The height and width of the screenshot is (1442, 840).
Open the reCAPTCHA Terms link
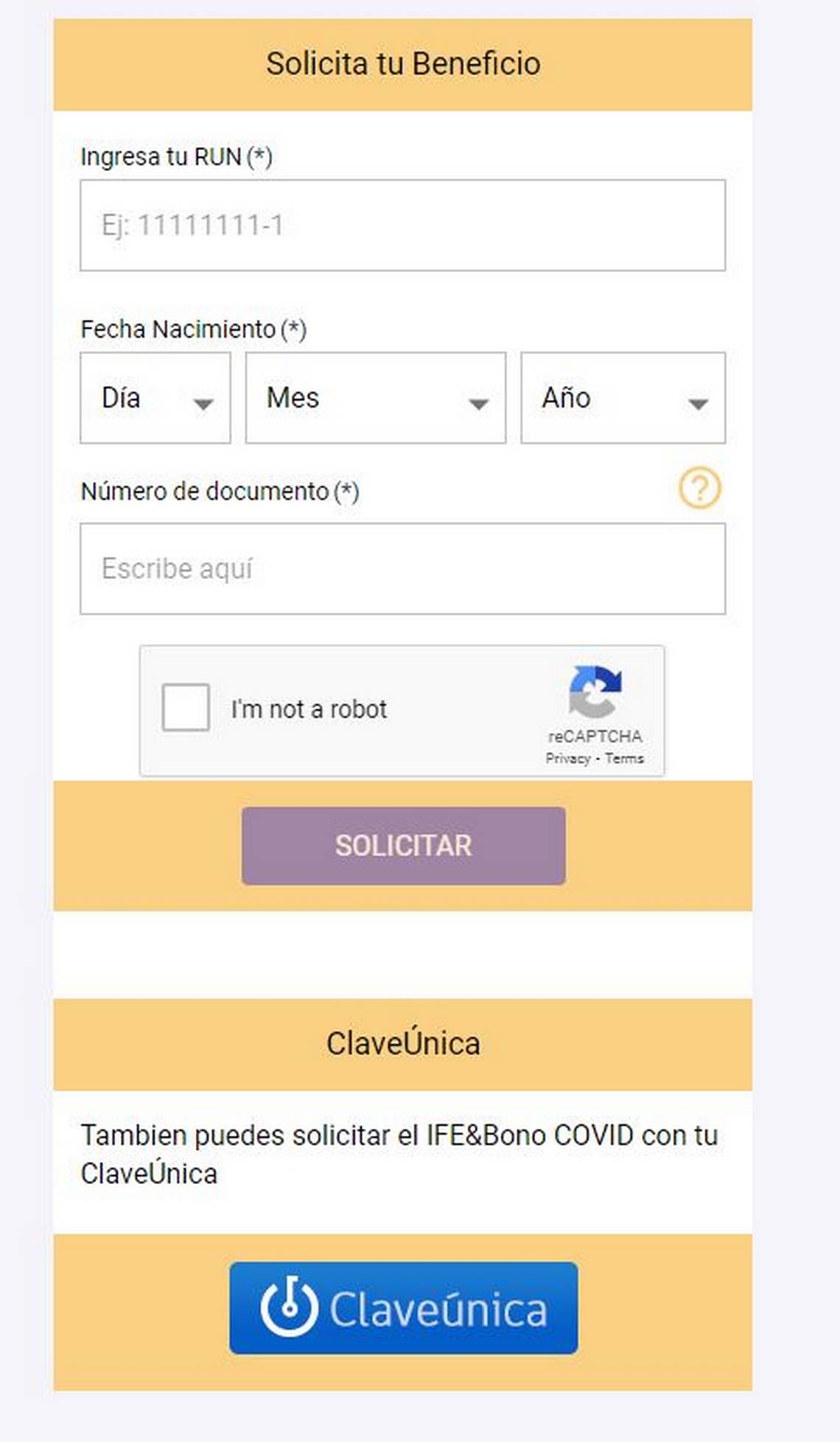(625, 759)
